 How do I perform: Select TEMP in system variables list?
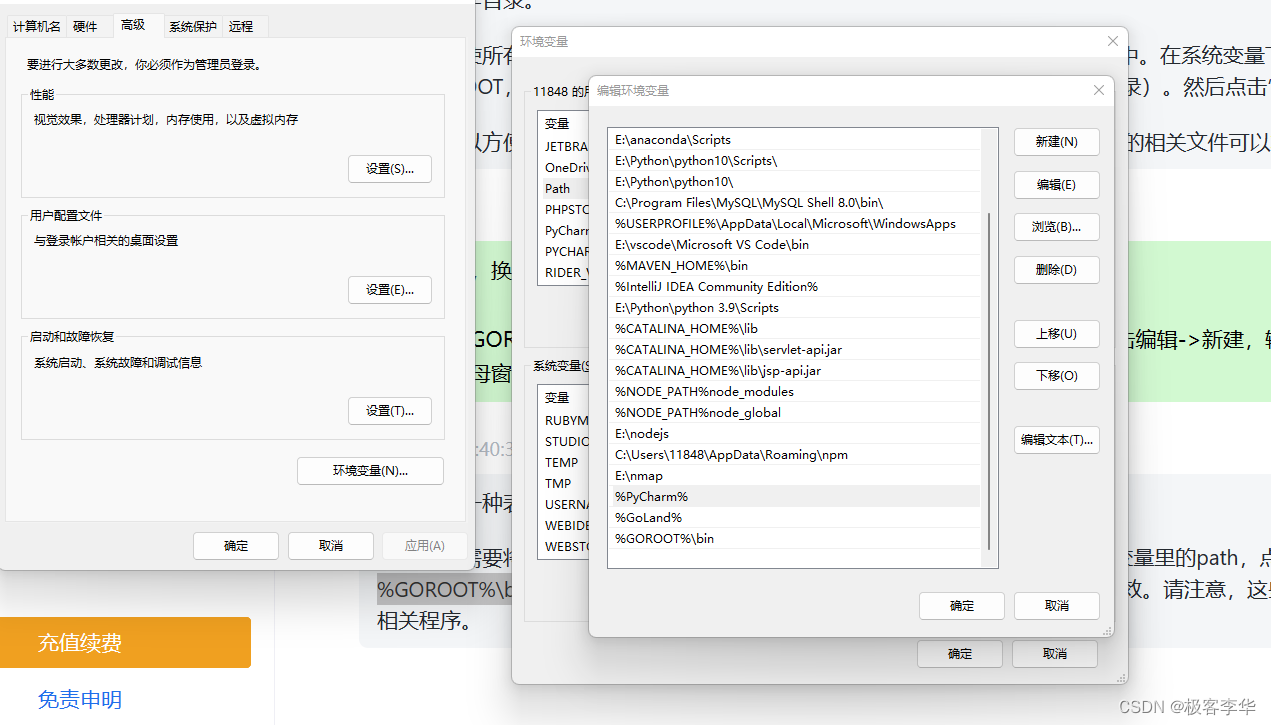[561, 463]
